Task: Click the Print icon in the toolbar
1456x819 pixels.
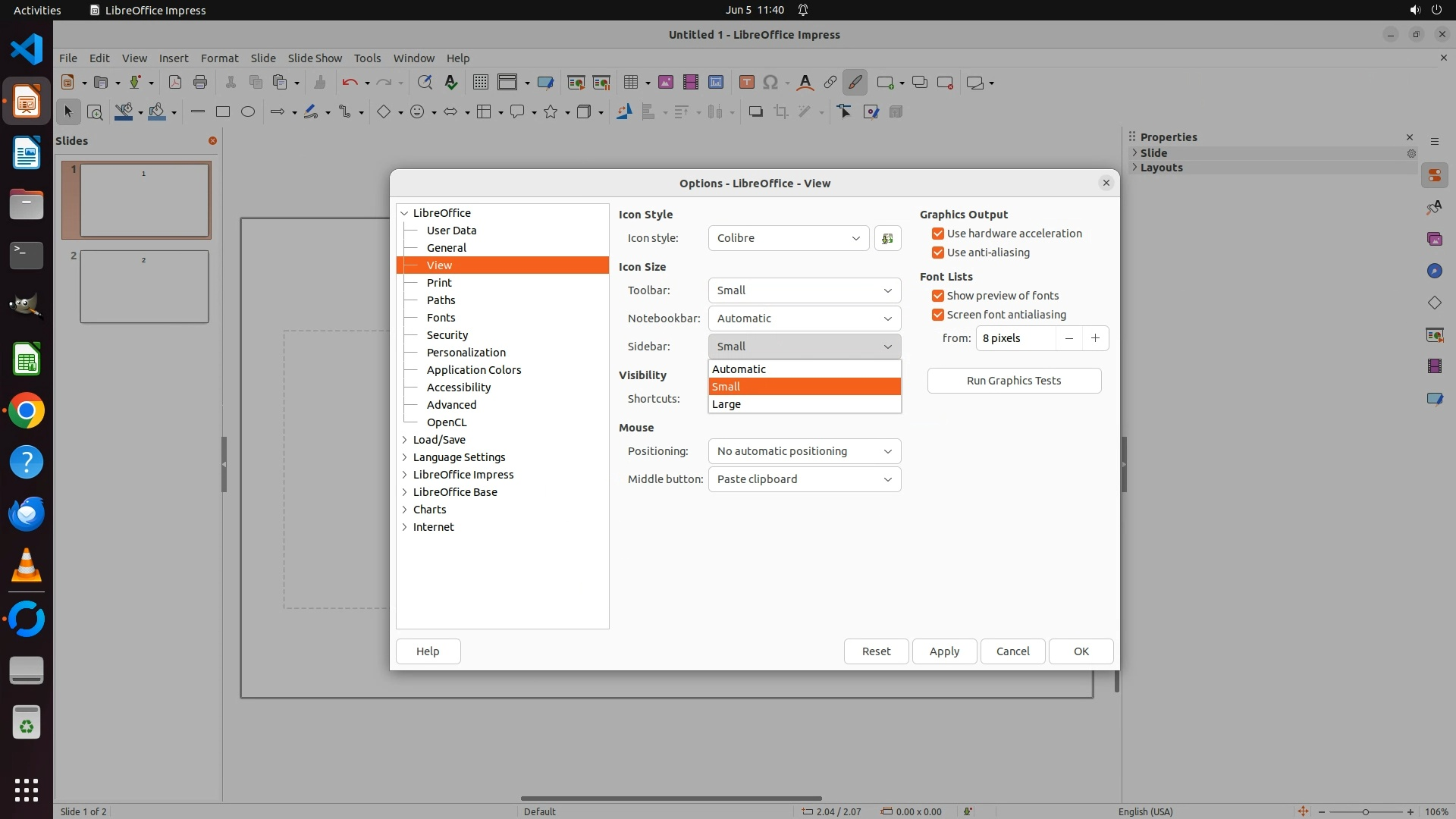Action: point(200,83)
